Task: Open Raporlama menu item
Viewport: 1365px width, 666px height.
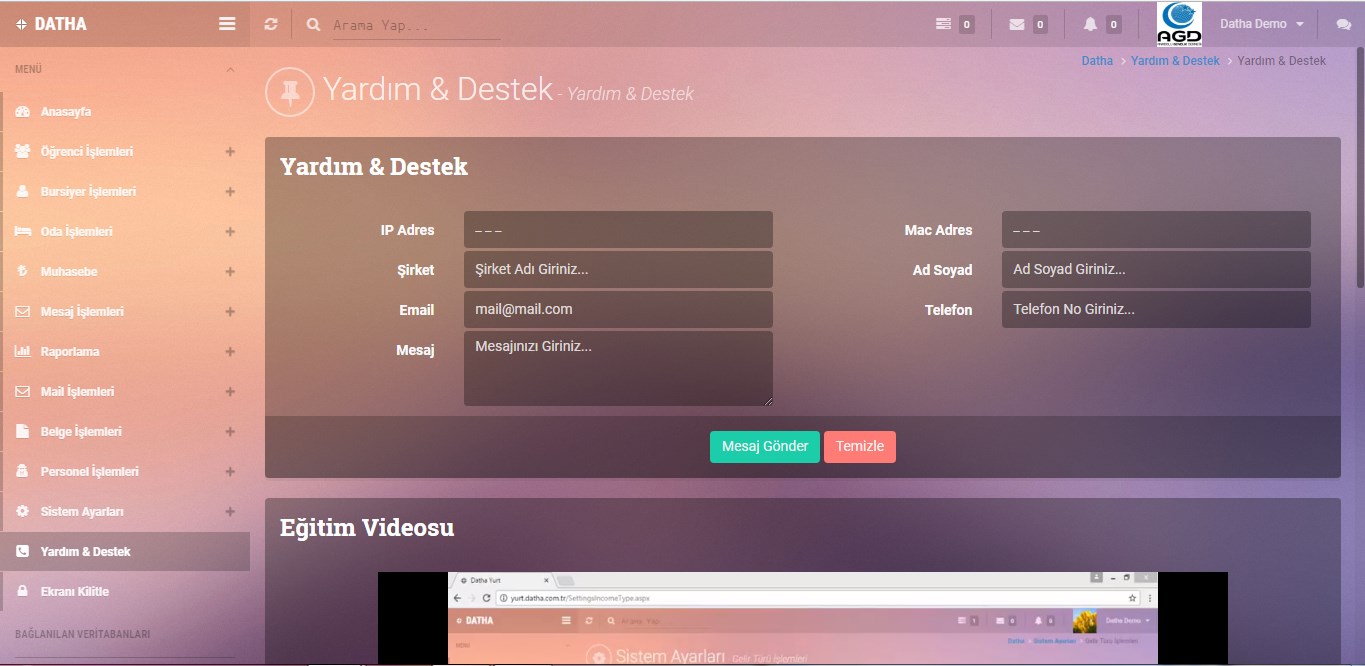Action: (x=70, y=352)
